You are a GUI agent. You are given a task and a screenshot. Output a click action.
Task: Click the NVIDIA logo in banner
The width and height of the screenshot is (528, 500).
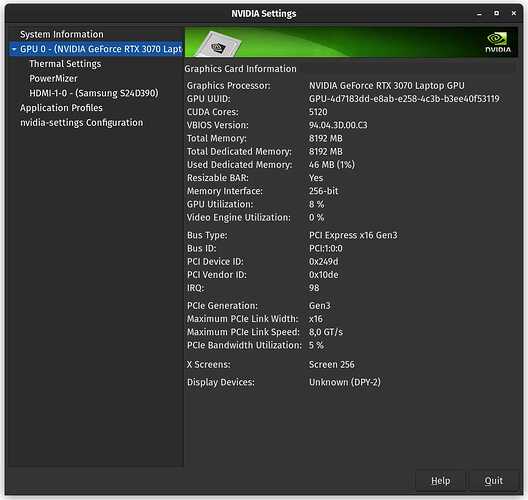tap(498, 43)
